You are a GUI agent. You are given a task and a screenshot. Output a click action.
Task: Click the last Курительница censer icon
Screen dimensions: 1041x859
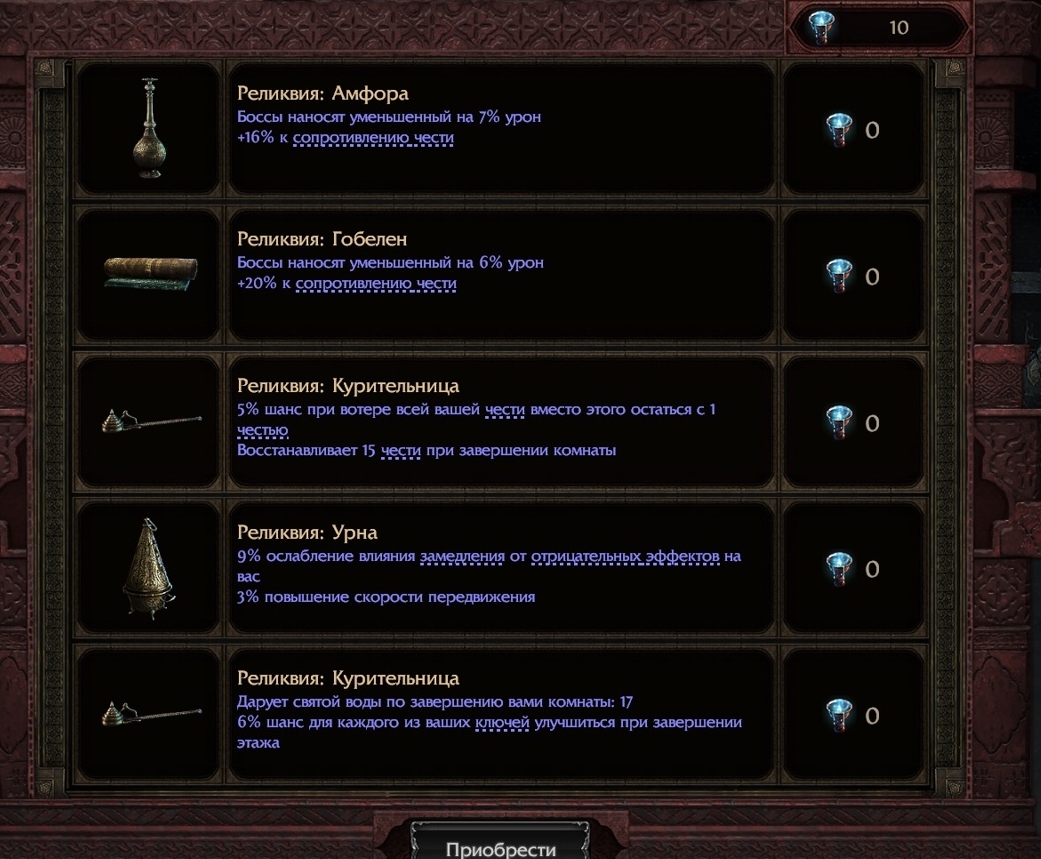(x=151, y=714)
